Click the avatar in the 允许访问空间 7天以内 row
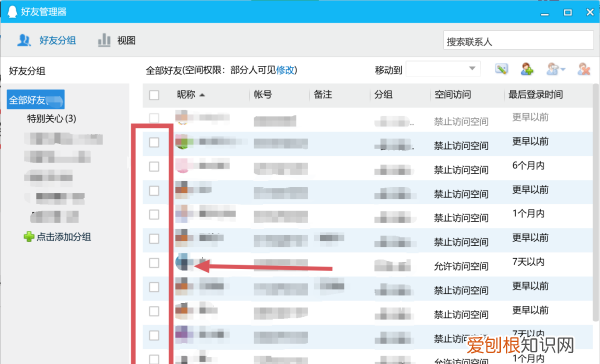Viewport: 600px width, 364px height. (x=183, y=262)
